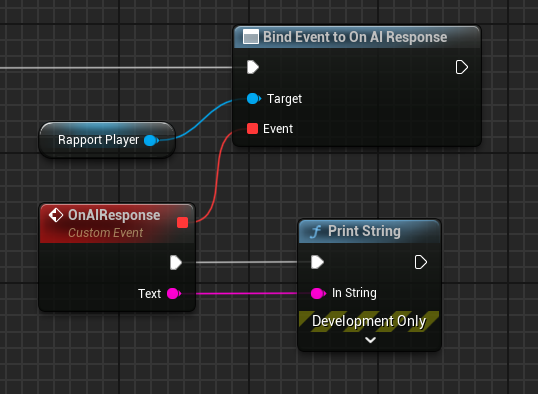Select the Bind Event to On AI Response title

click(x=355, y=37)
